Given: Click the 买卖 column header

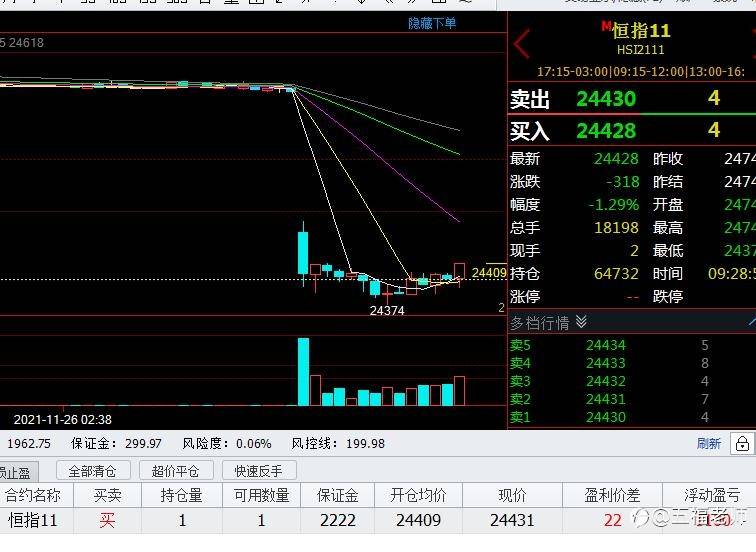Looking at the screenshot, I should [108, 495].
